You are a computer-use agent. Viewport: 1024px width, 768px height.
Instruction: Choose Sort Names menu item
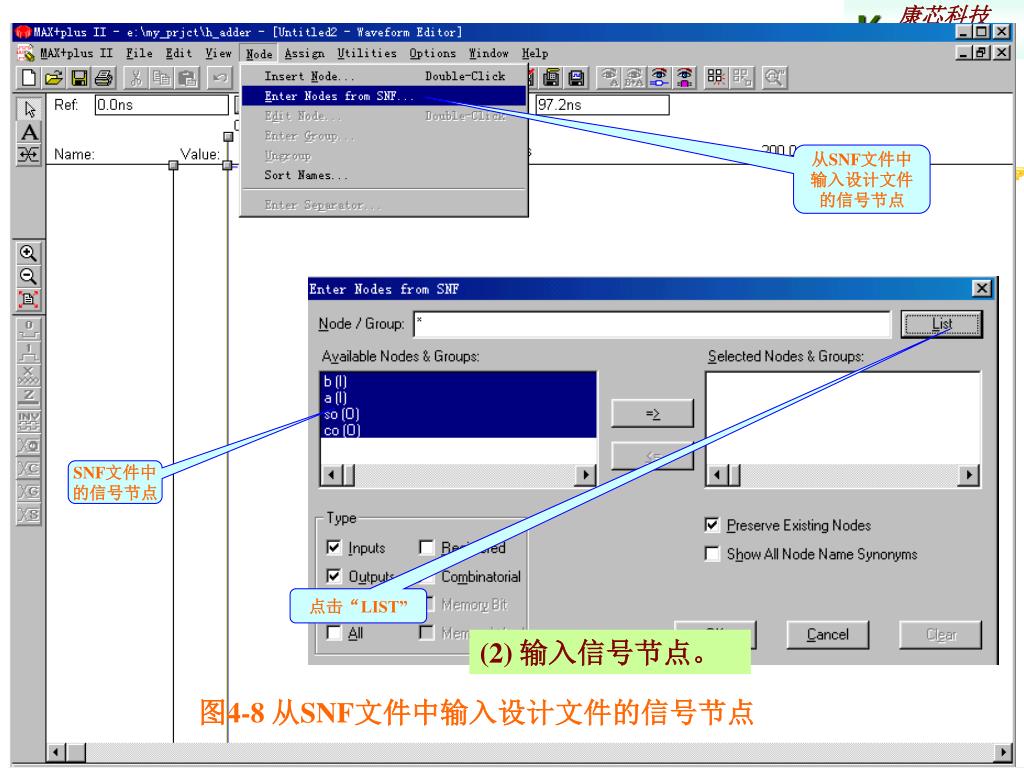click(x=384, y=175)
